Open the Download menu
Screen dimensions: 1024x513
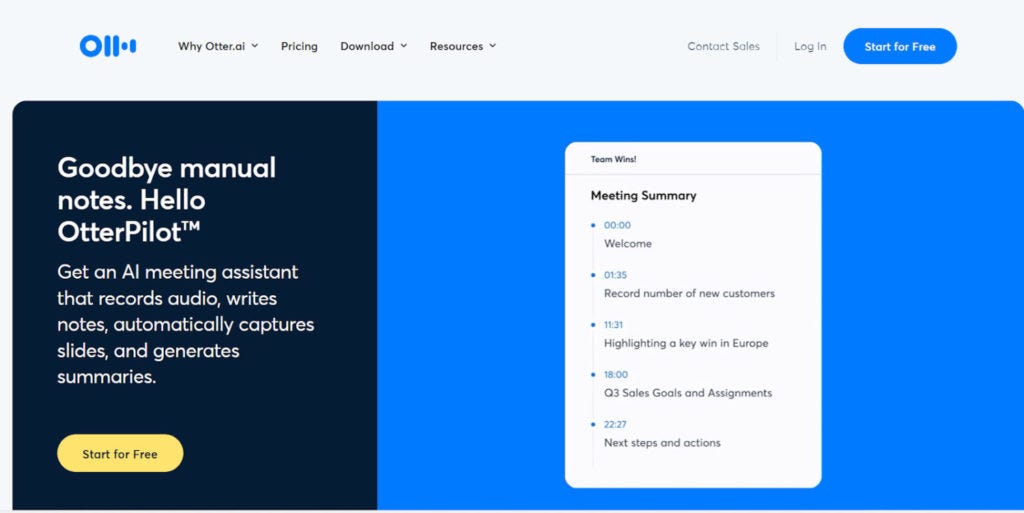(374, 46)
